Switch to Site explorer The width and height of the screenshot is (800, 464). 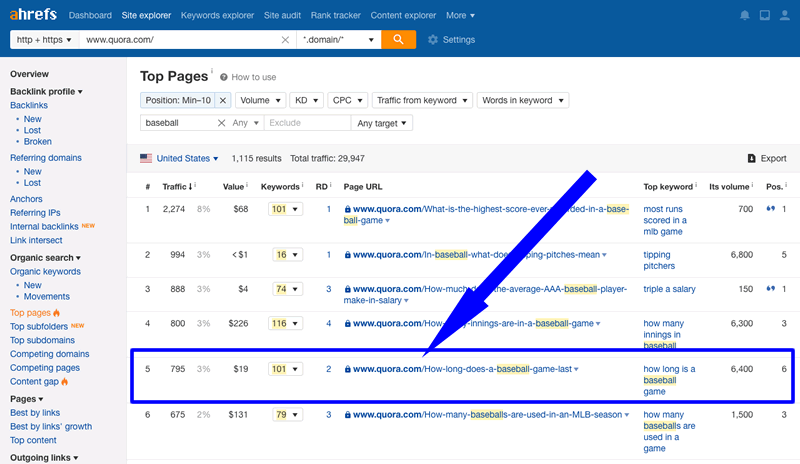click(146, 15)
